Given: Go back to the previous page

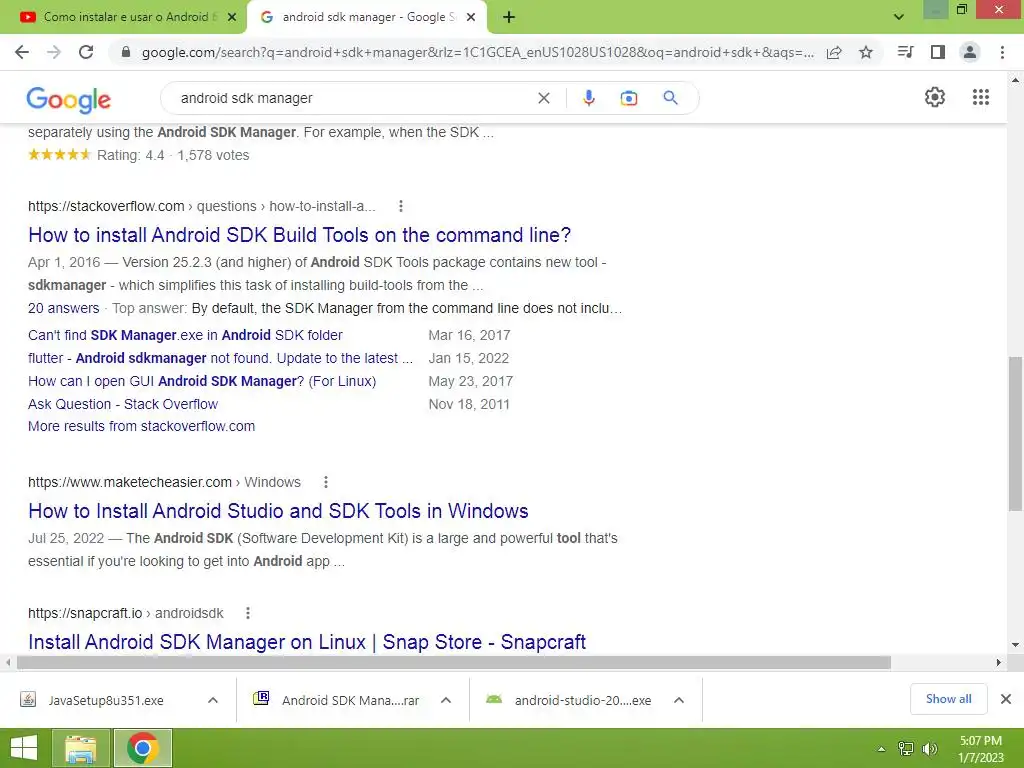Looking at the screenshot, I should [22, 52].
